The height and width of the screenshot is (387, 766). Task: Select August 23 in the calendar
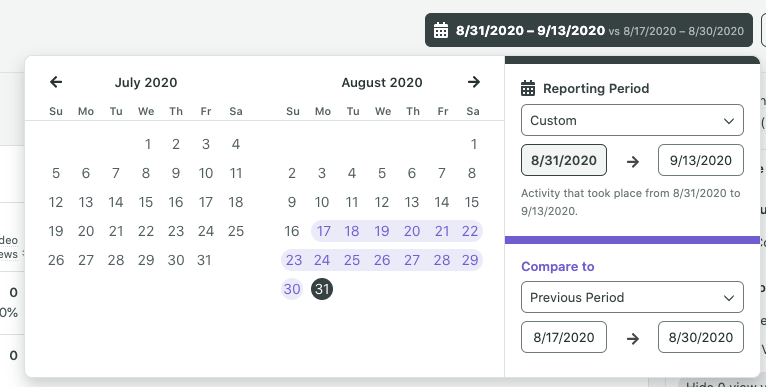click(293, 260)
